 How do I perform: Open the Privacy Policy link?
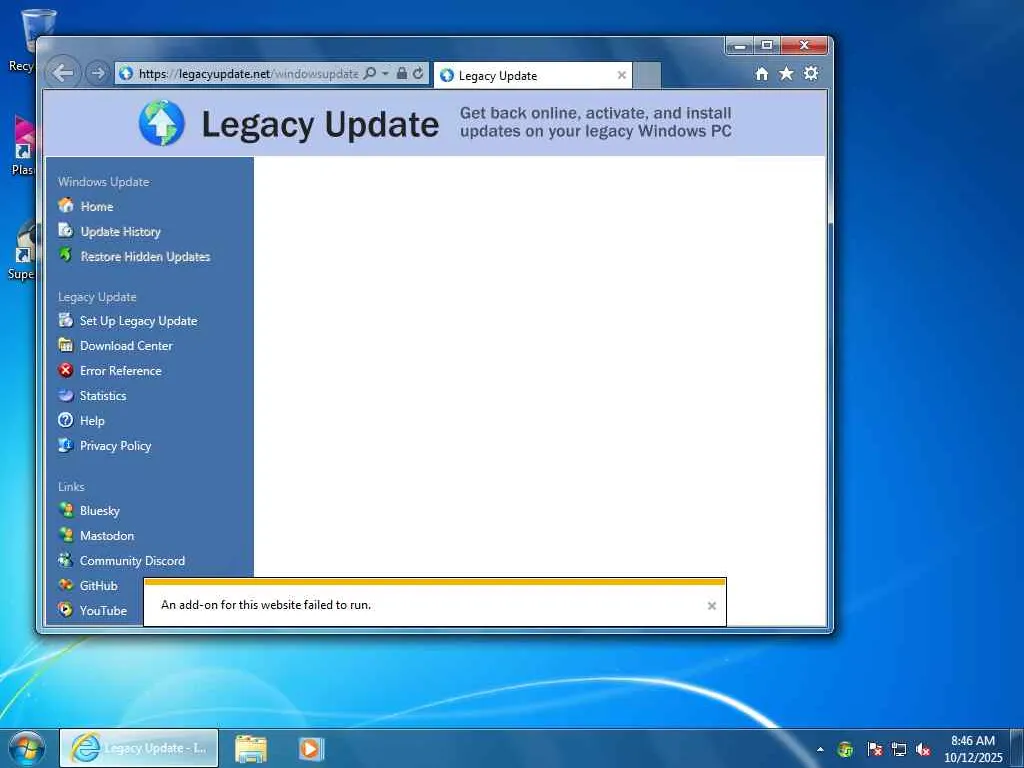(115, 445)
